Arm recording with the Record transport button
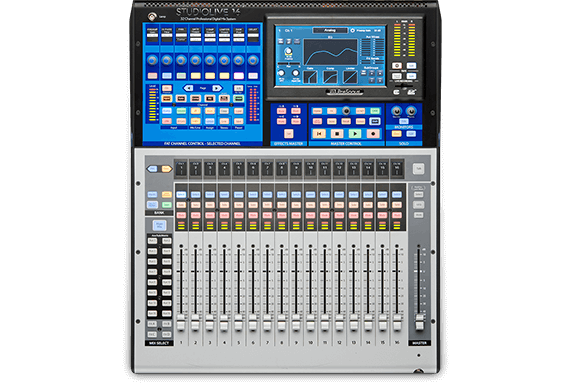The width and height of the screenshot is (570, 385). [x=373, y=134]
